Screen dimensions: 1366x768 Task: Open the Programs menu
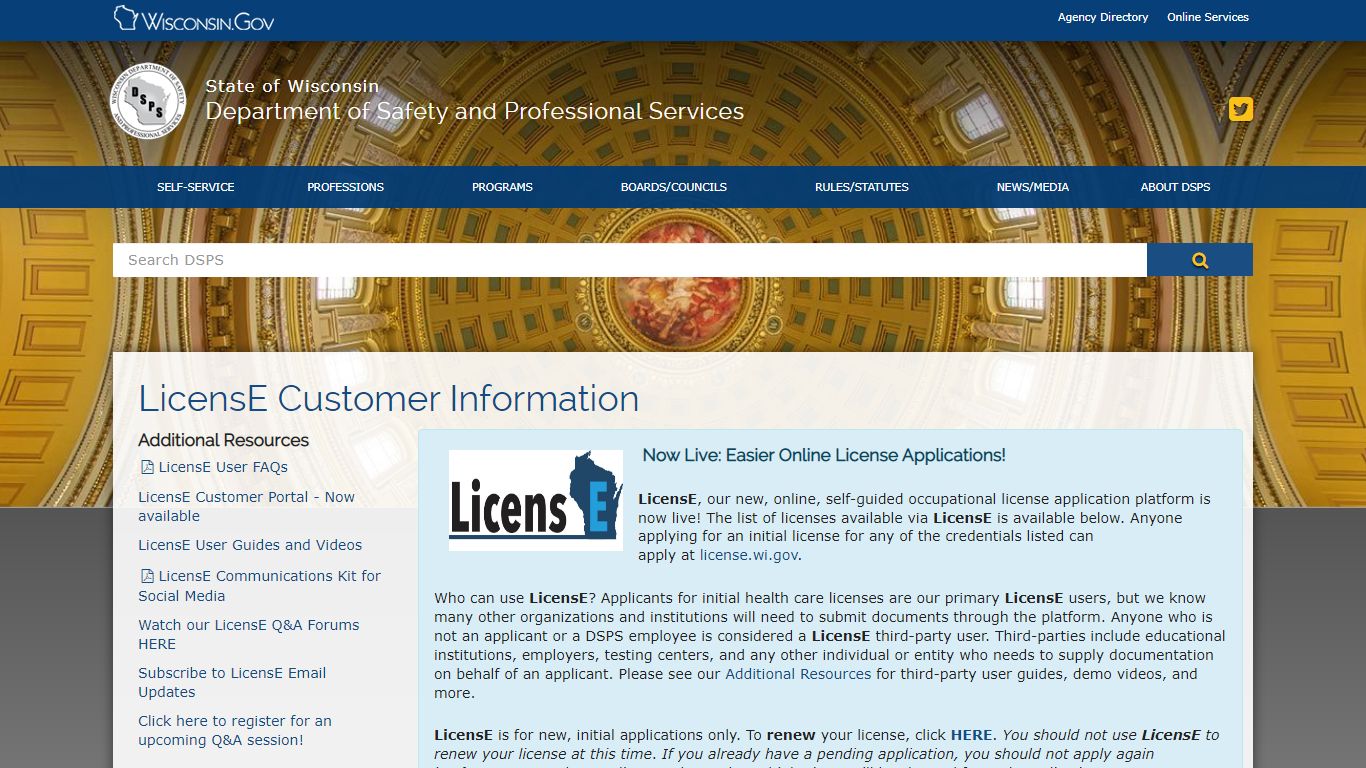502,187
